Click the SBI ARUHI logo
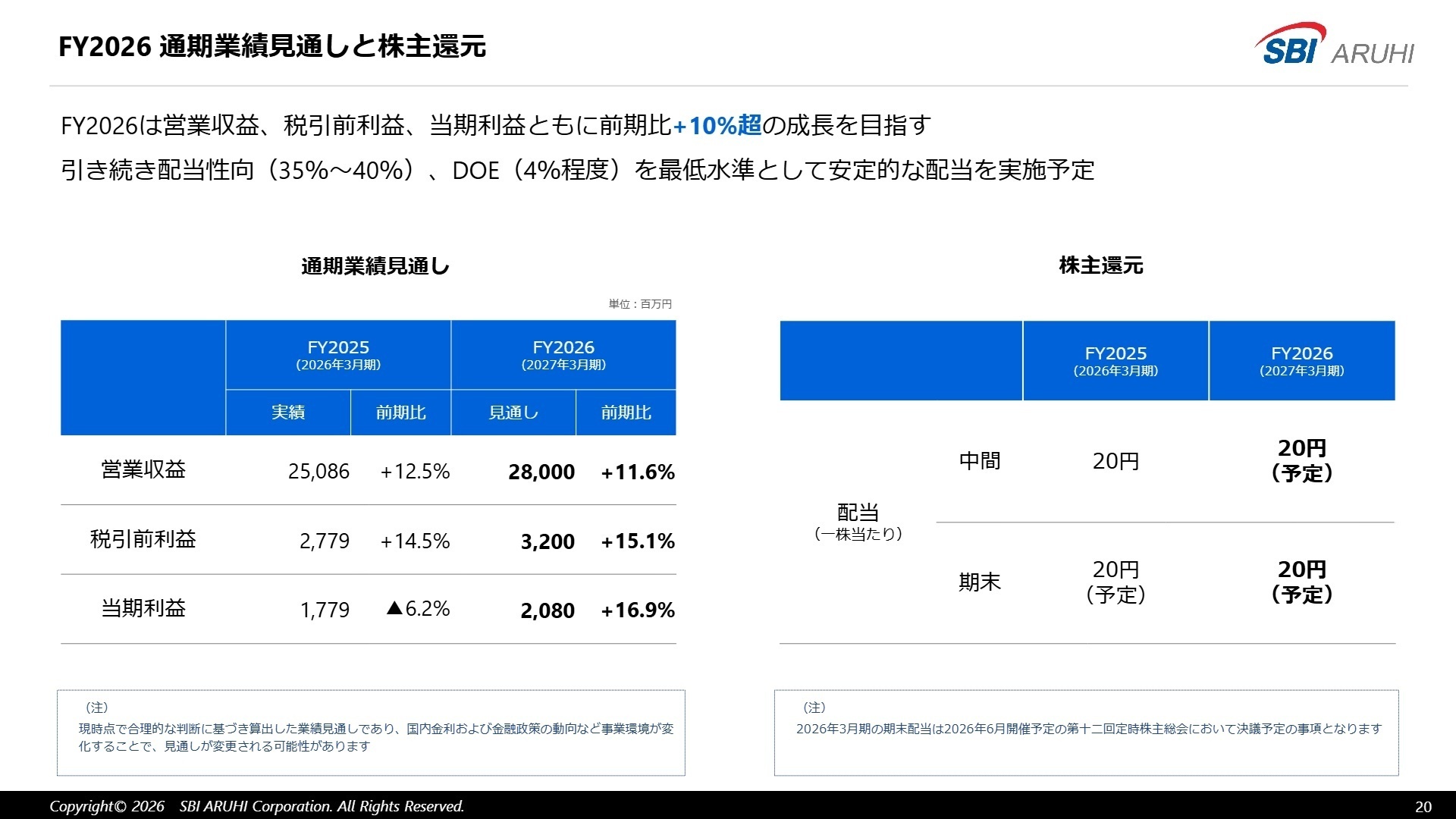Viewport: 1456px width, 819px height. point(1334,44)
